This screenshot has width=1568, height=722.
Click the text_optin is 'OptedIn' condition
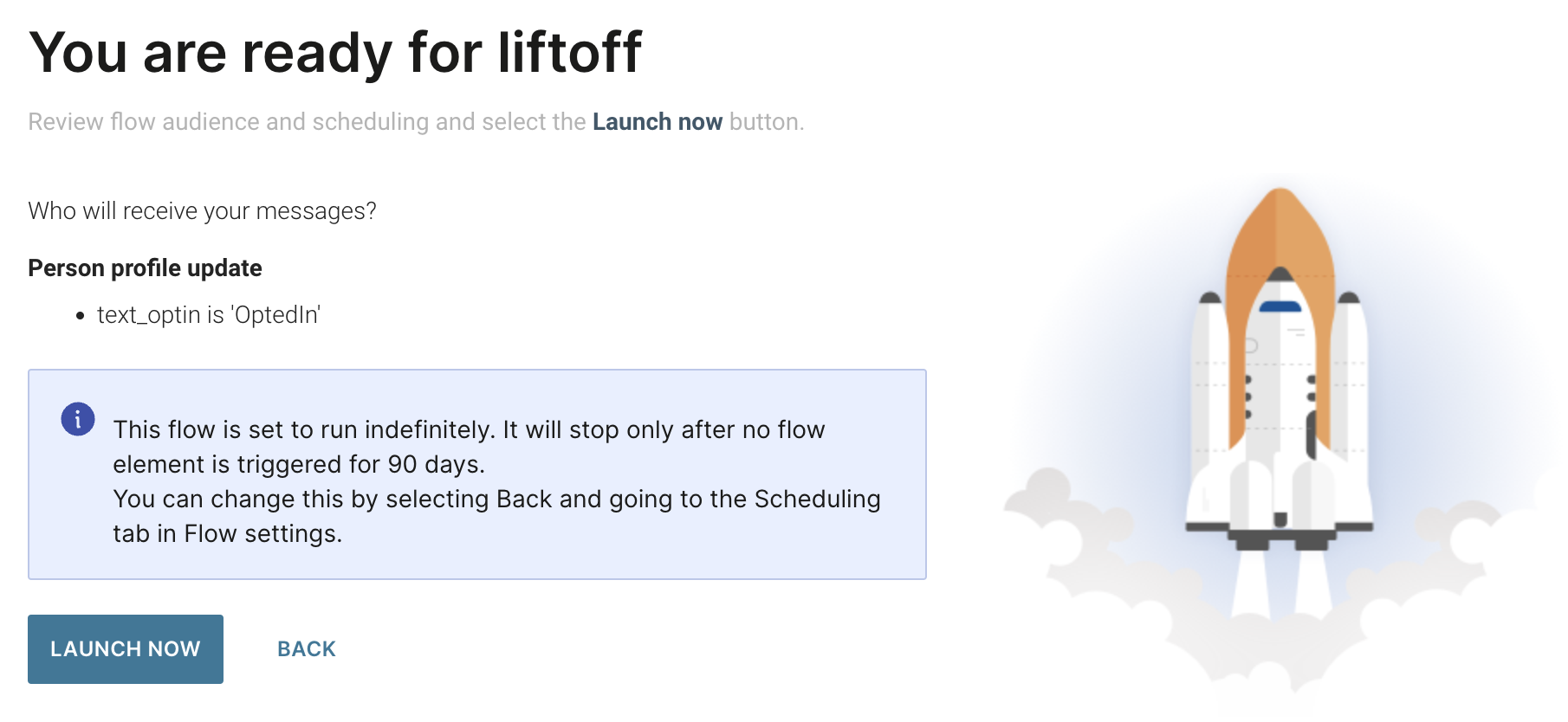coord(209,315)
